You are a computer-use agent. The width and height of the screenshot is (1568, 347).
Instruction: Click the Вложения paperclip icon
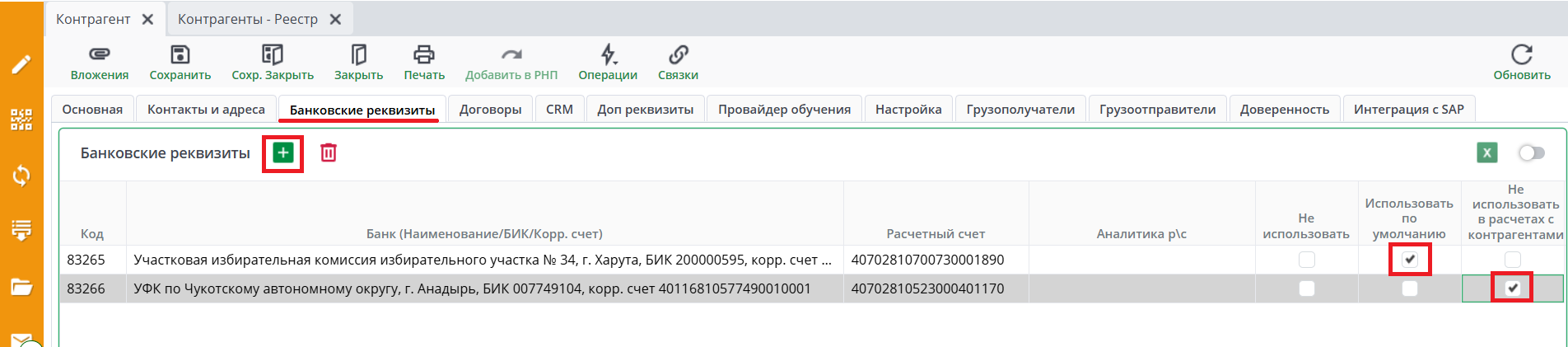tap(99, 55)
